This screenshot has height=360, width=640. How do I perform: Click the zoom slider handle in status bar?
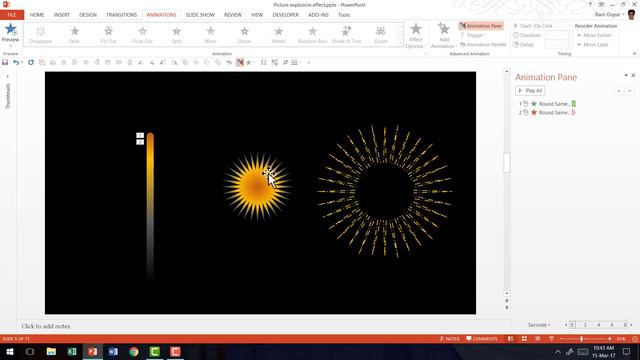coord(582,339)
